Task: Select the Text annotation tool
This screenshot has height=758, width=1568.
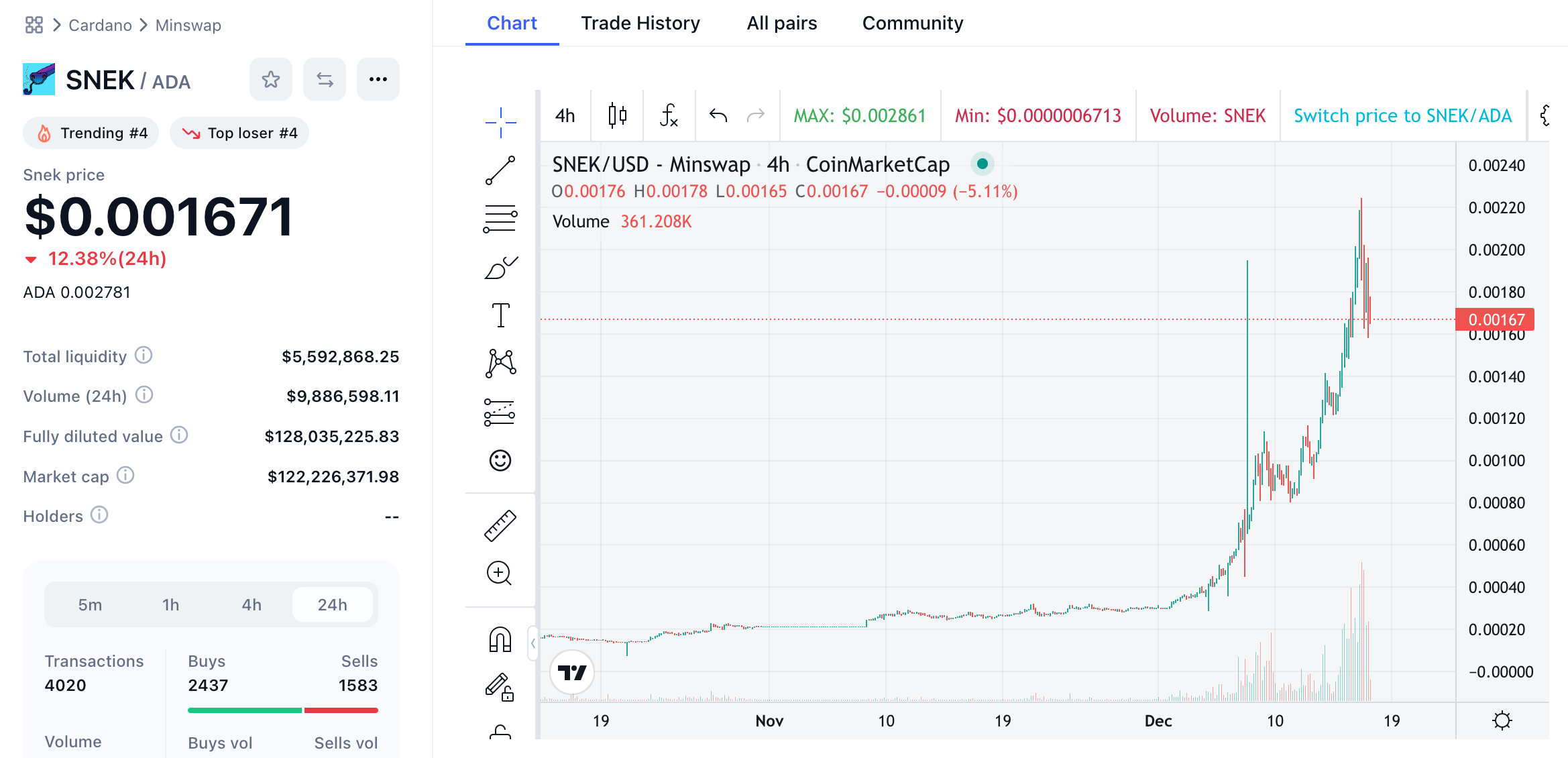Action: 500,315
